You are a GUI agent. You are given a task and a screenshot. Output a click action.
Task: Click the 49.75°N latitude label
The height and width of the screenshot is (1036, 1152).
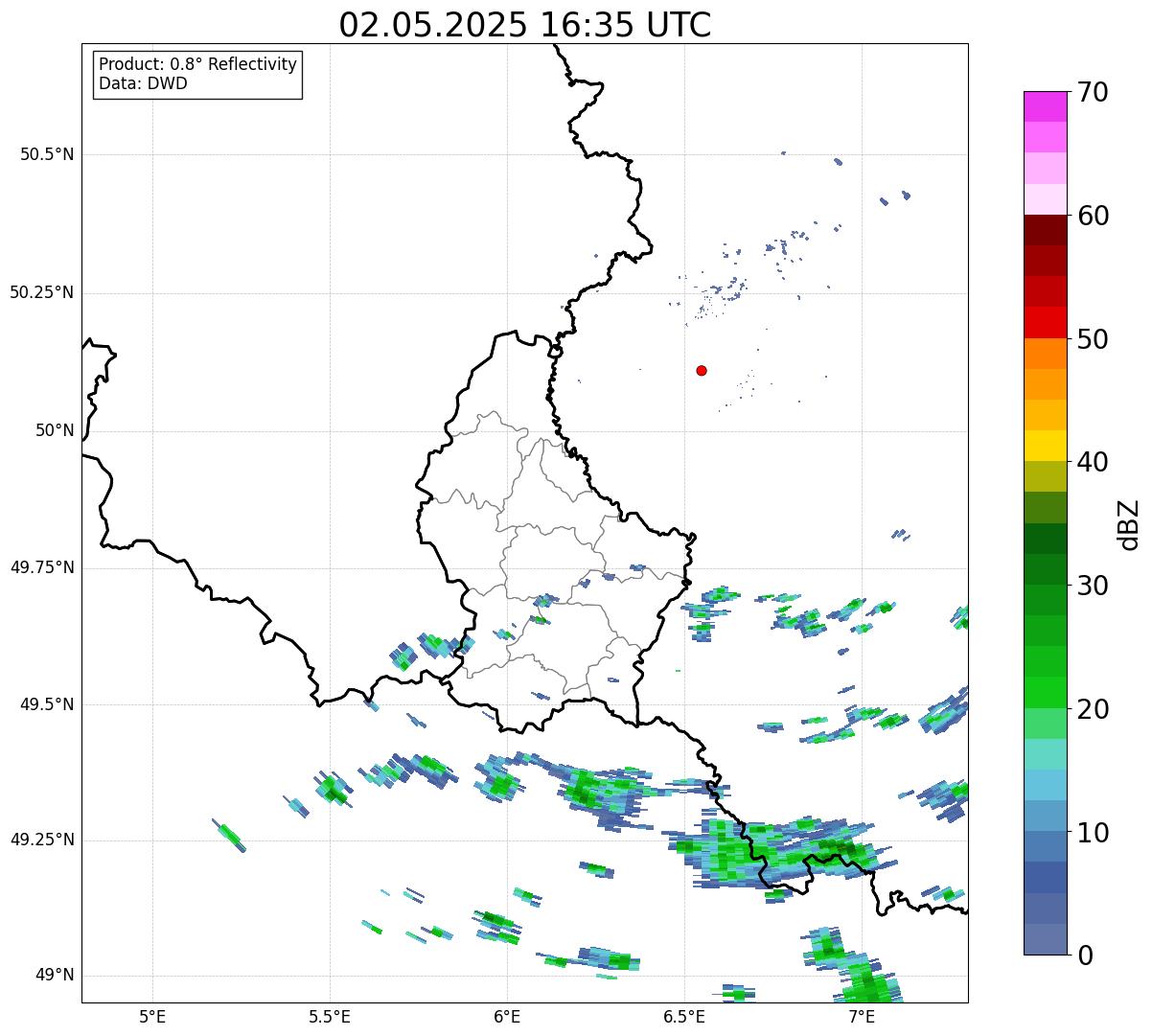click(42, 567)
